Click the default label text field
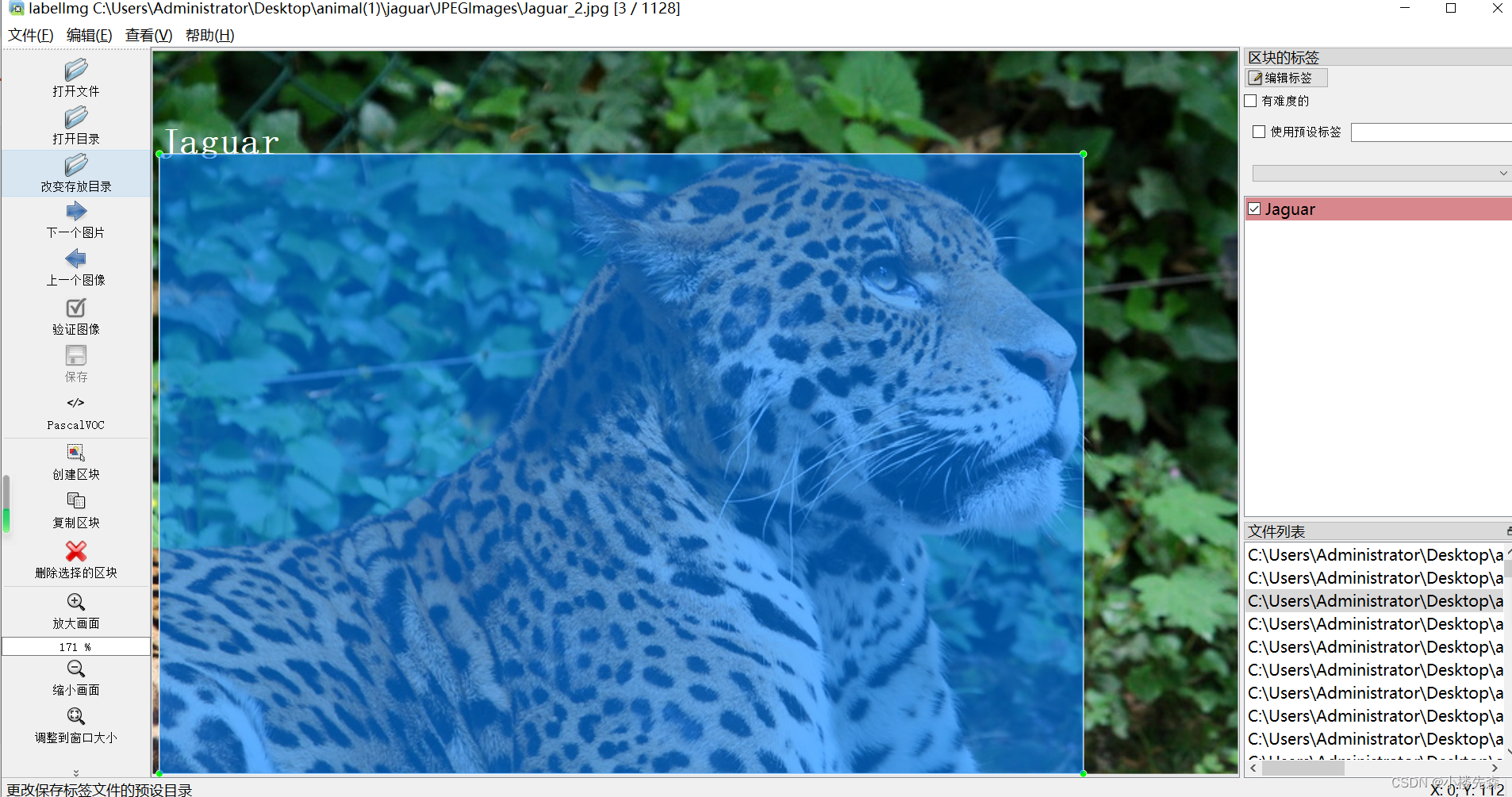 (1431, 132)
